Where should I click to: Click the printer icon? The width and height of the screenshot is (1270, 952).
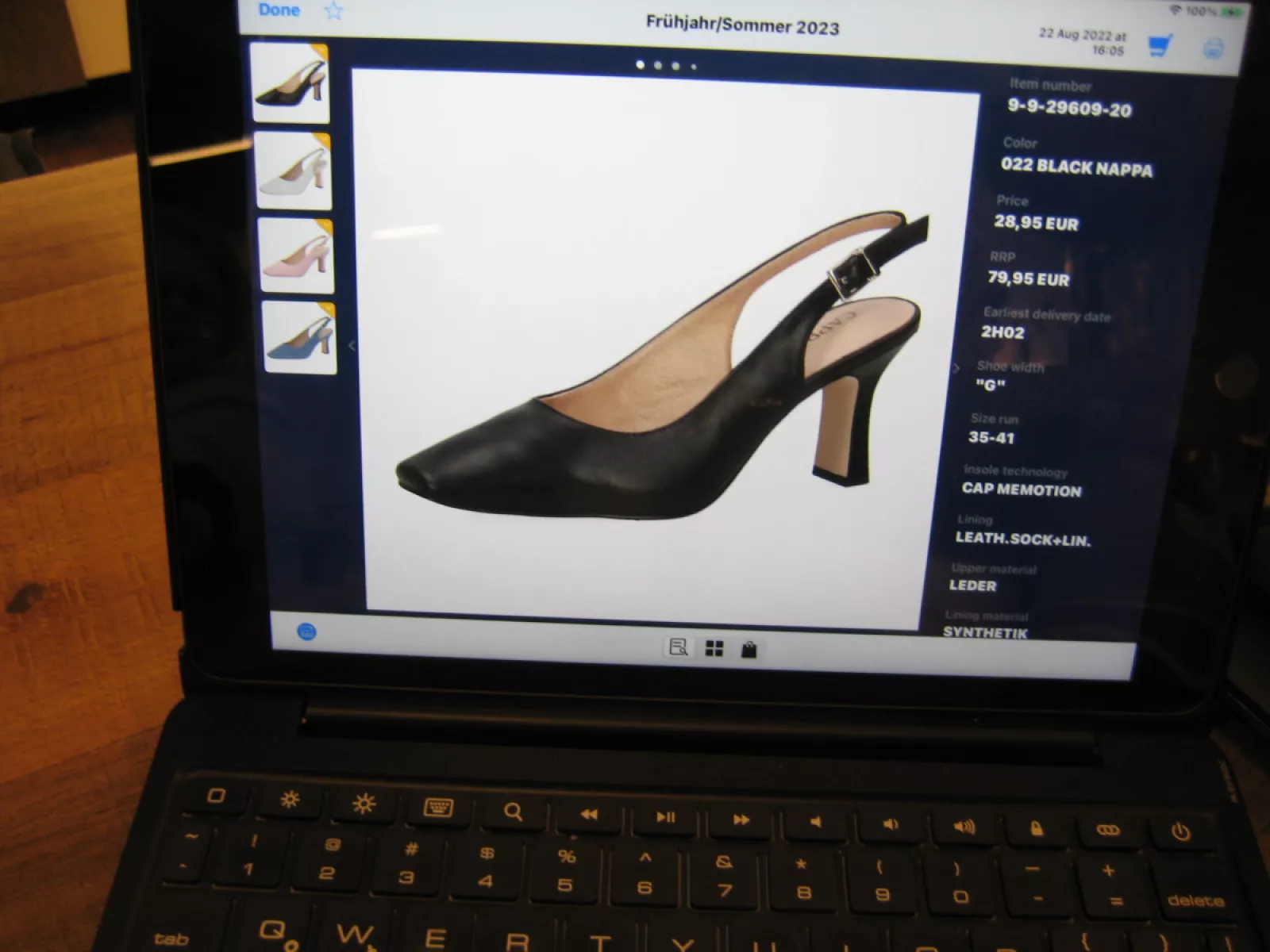[1213, 49]
